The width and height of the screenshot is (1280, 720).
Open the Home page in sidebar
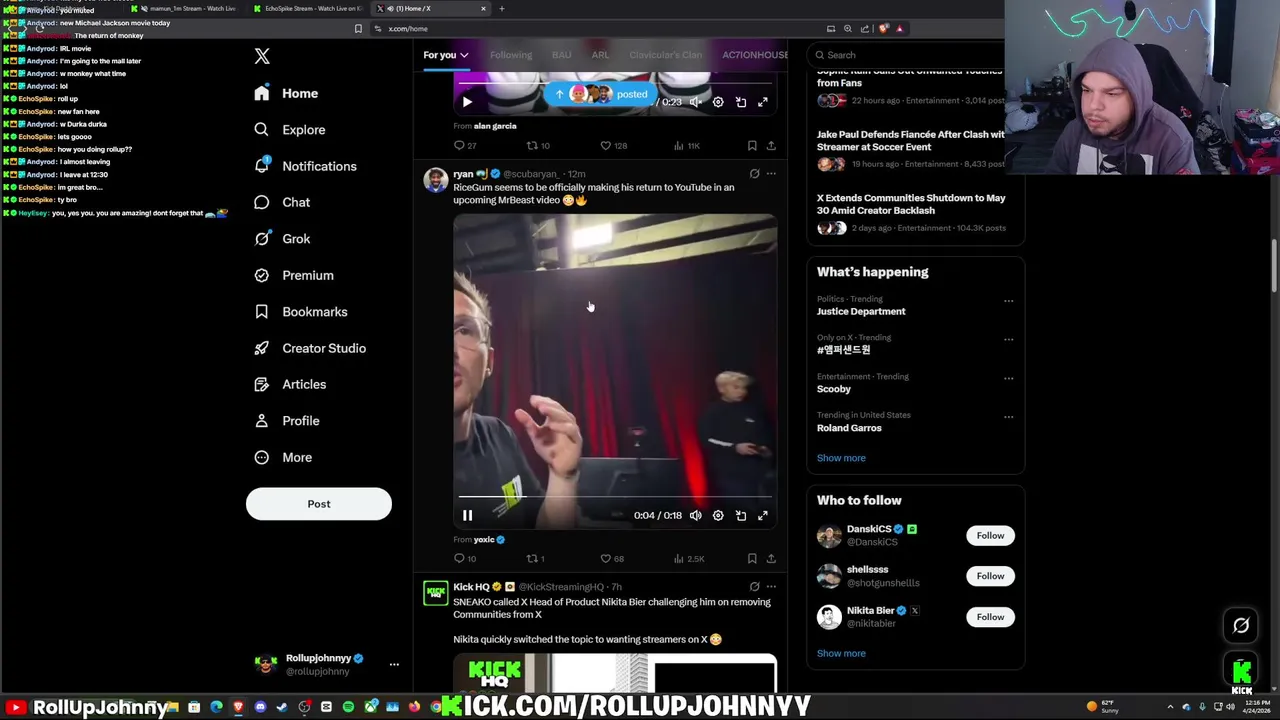click(286, 93)
